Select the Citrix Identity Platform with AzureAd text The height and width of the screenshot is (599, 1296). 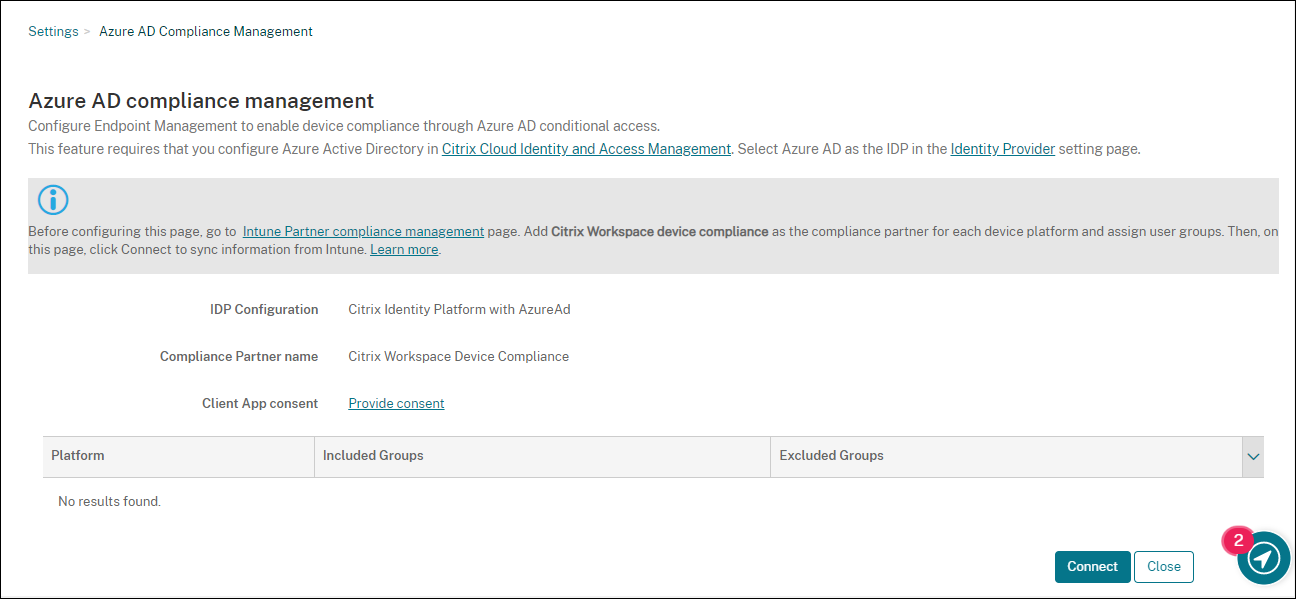click(459, 310)
